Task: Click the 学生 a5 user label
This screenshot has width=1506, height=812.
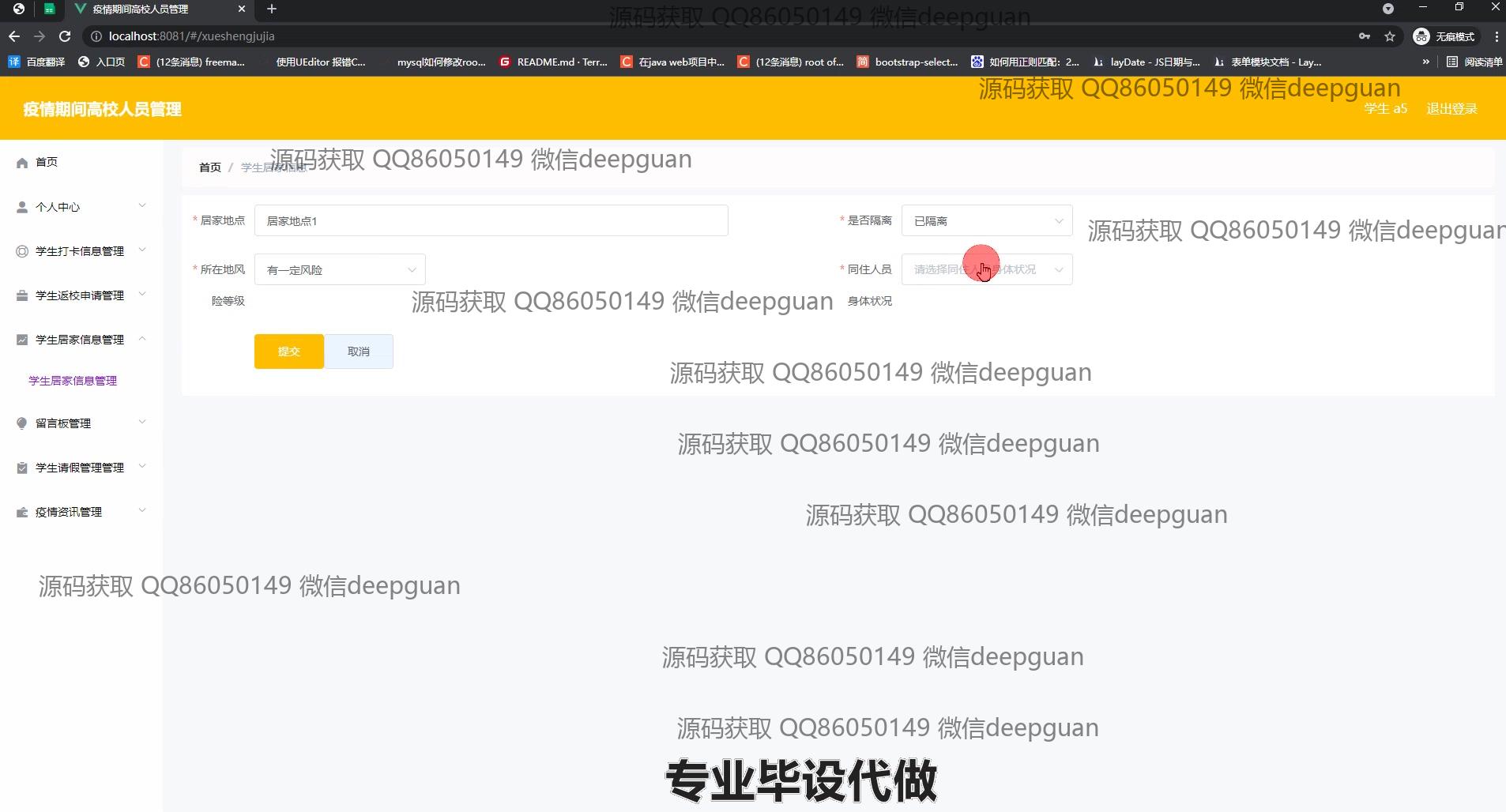Action: click(x=1386, y=109)
